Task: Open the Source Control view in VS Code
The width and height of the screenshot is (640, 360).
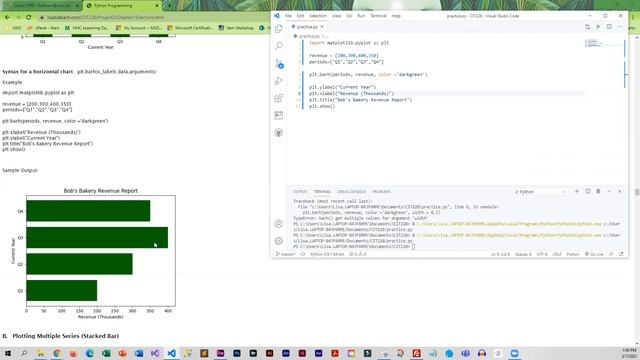Action: point(279,63)
